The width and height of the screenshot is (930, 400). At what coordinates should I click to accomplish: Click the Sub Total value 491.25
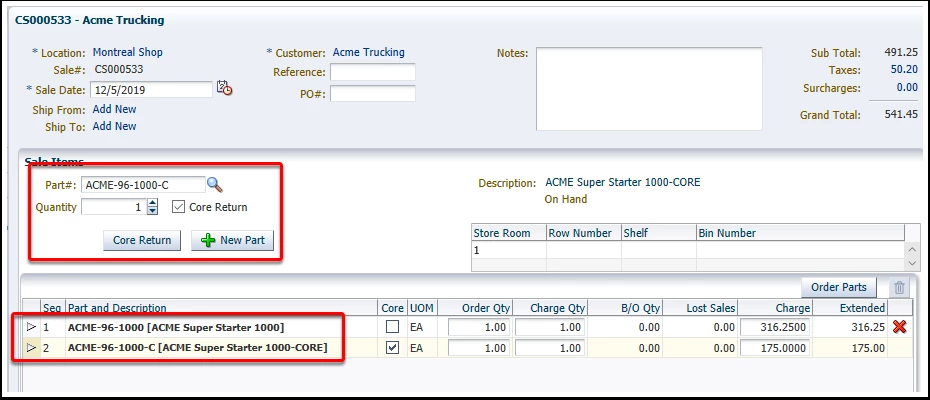tap(901, 52)
